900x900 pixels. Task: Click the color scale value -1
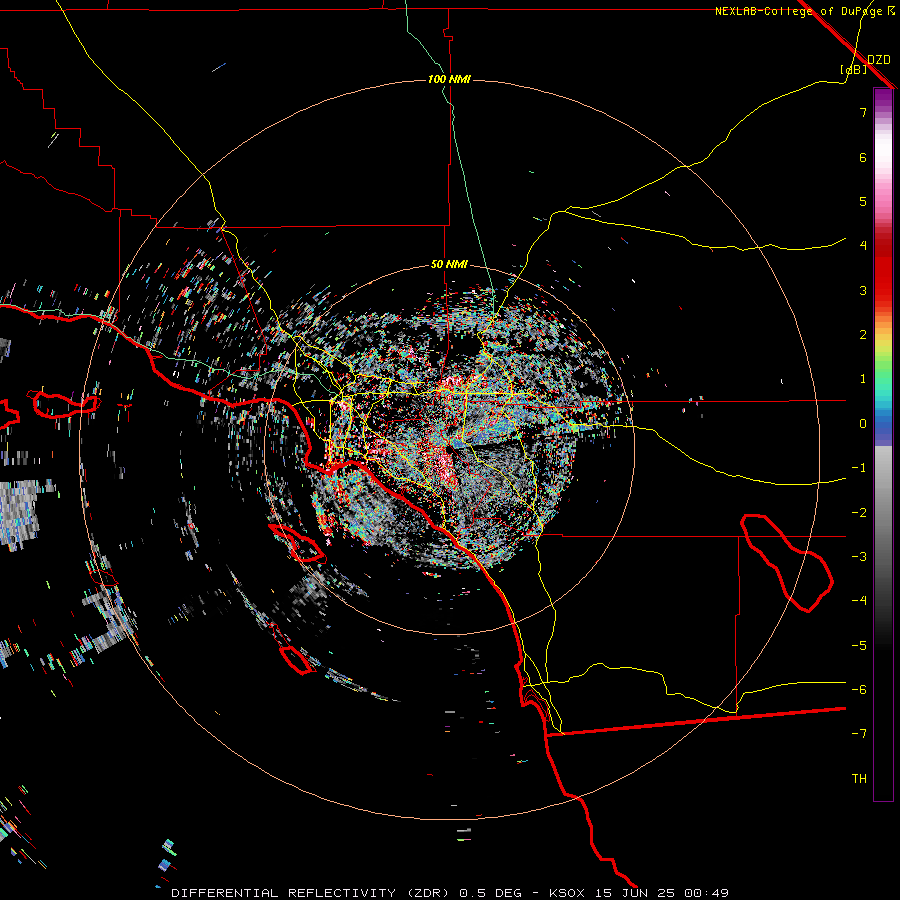pos(859,468)
